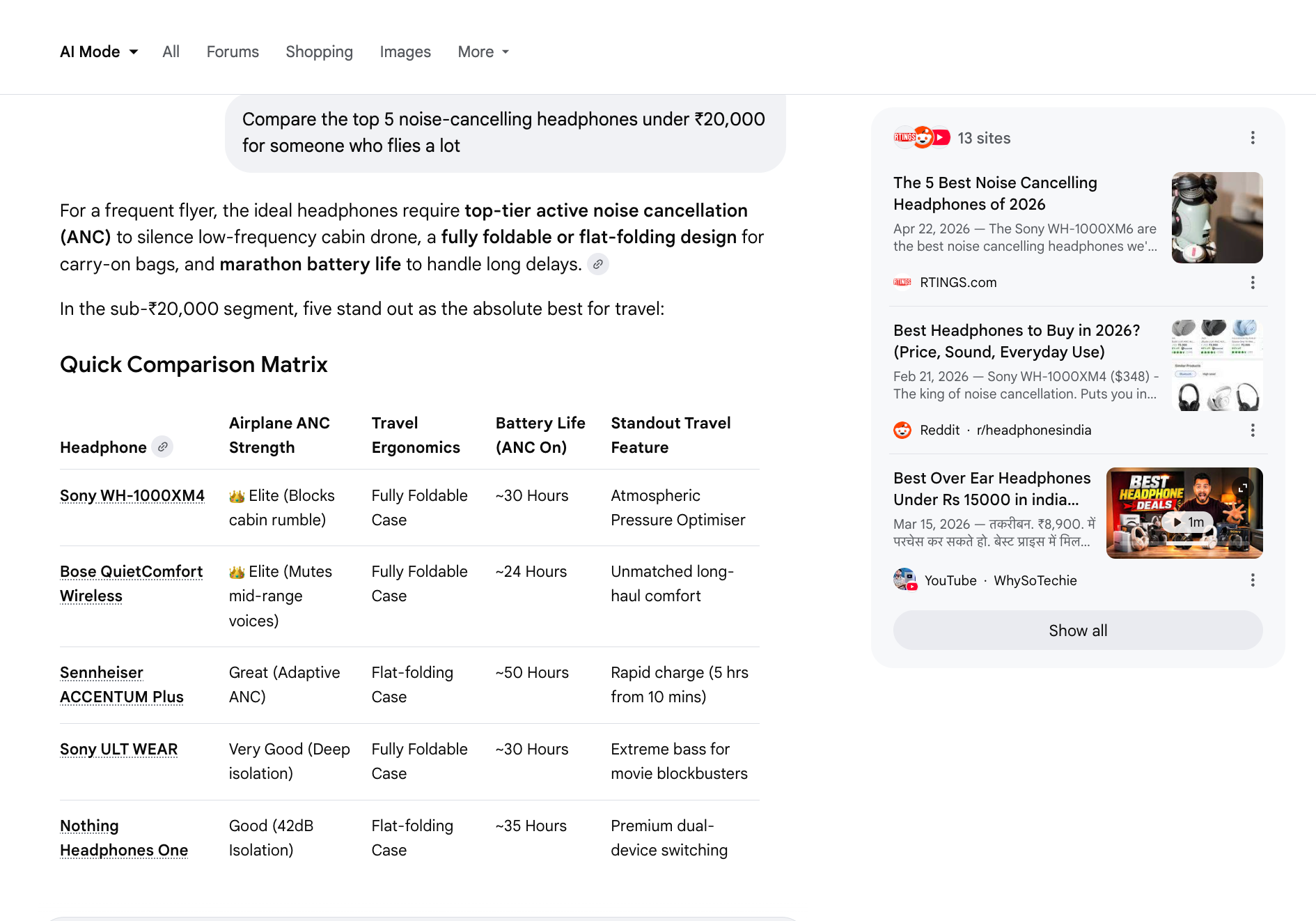Expand the More menu

pos(483,52)
